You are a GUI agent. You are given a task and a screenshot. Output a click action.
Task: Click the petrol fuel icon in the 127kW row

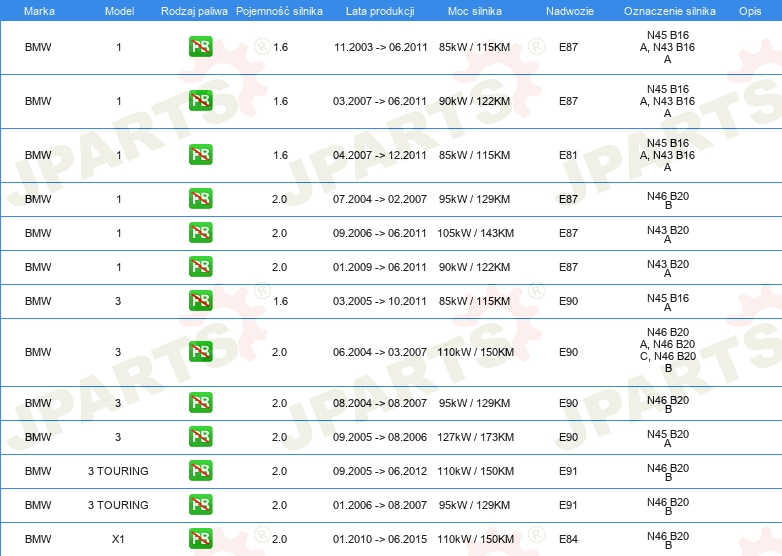[200, 436]
